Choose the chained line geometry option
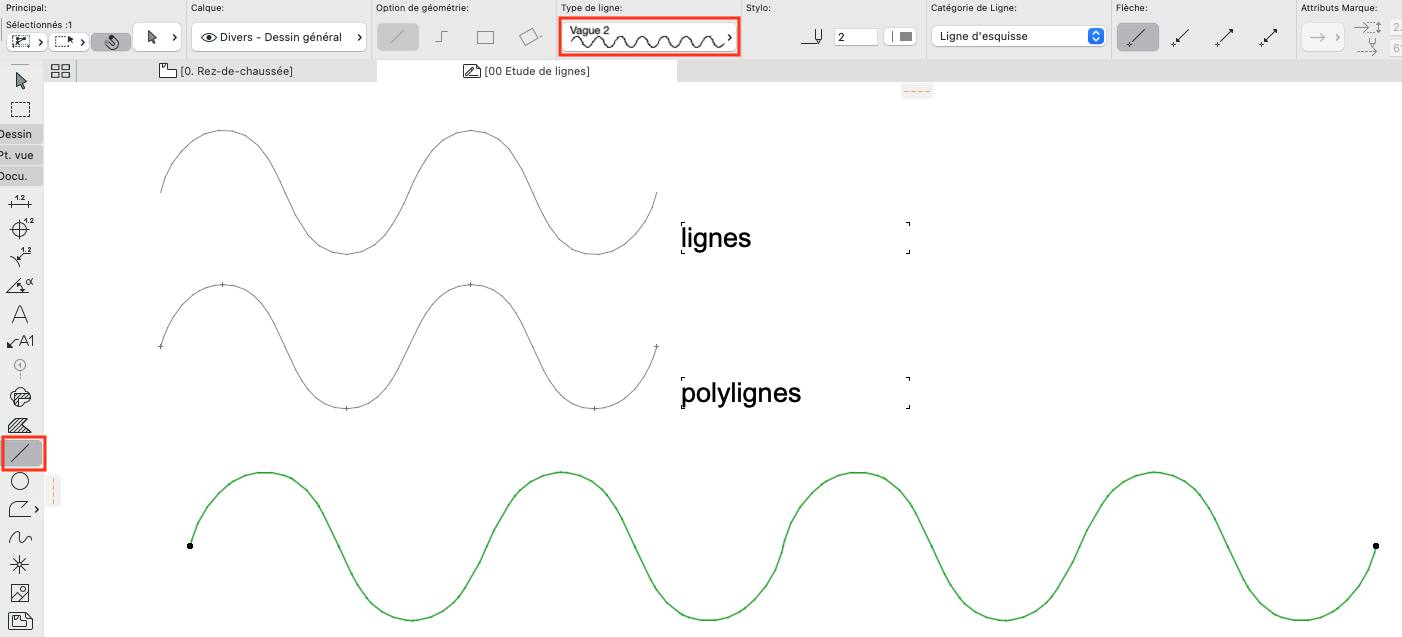 click(441, 37)
